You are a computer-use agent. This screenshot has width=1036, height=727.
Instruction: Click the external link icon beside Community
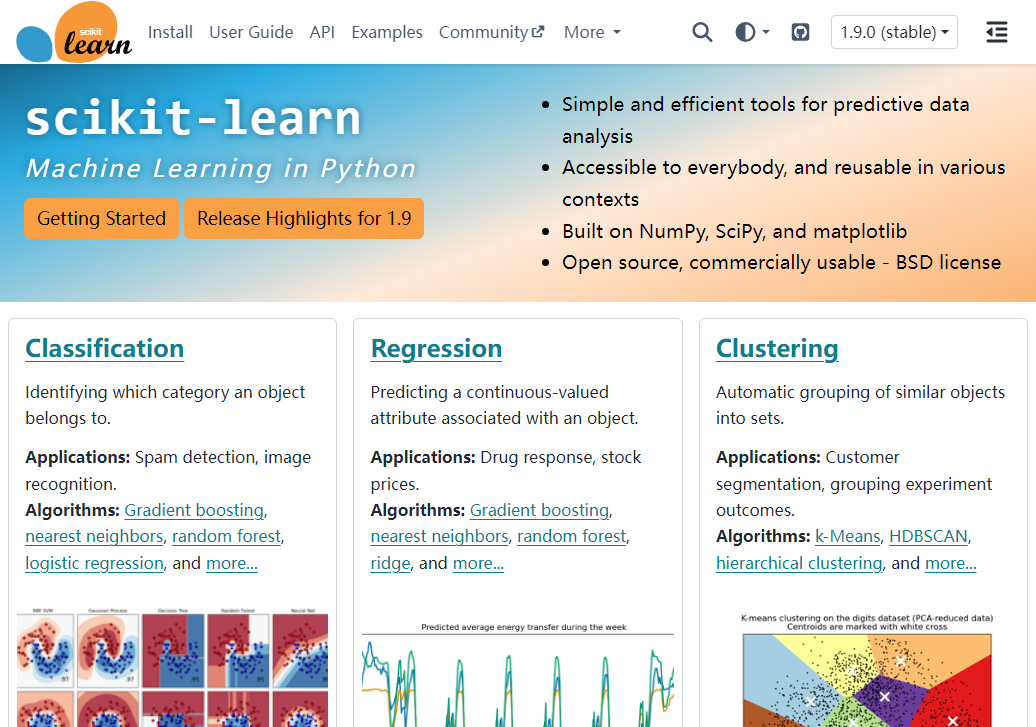click(538, 31)
